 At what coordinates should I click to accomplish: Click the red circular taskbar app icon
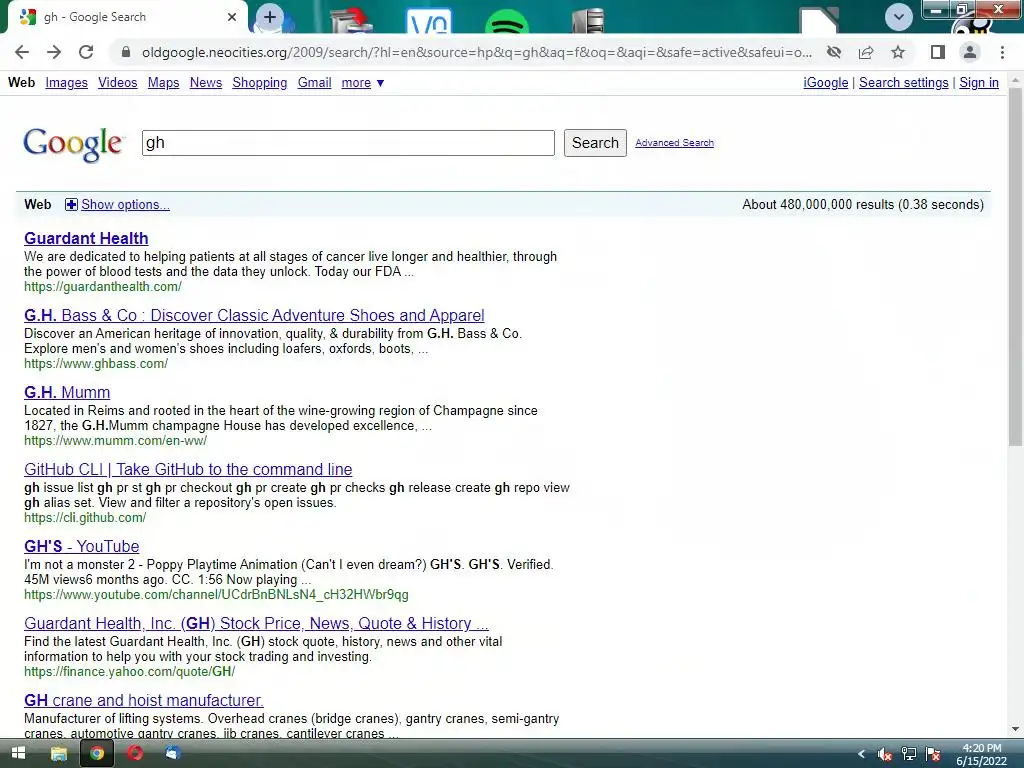135,754
